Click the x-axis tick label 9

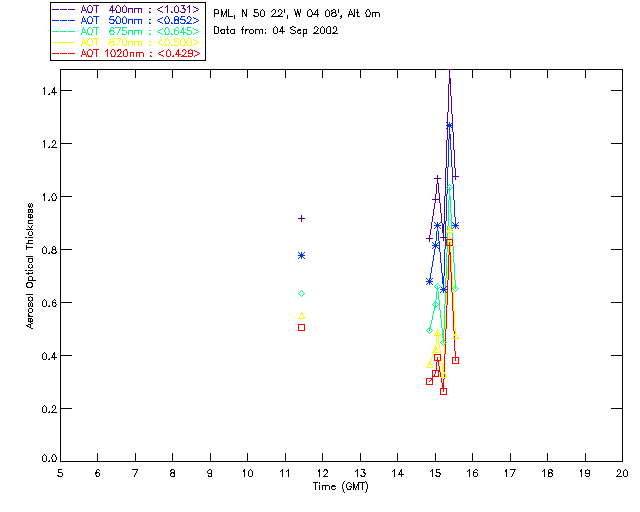[210, 474]
